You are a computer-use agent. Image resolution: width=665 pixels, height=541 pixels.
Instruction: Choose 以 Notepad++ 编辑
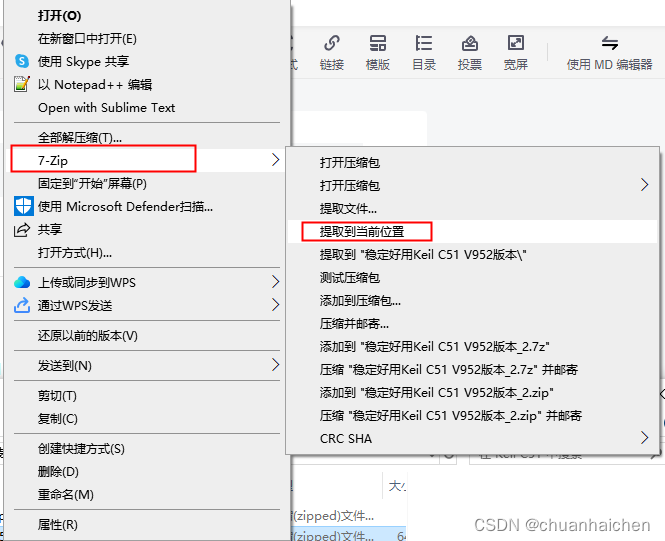pyautogui.click(x=95, y=84)
